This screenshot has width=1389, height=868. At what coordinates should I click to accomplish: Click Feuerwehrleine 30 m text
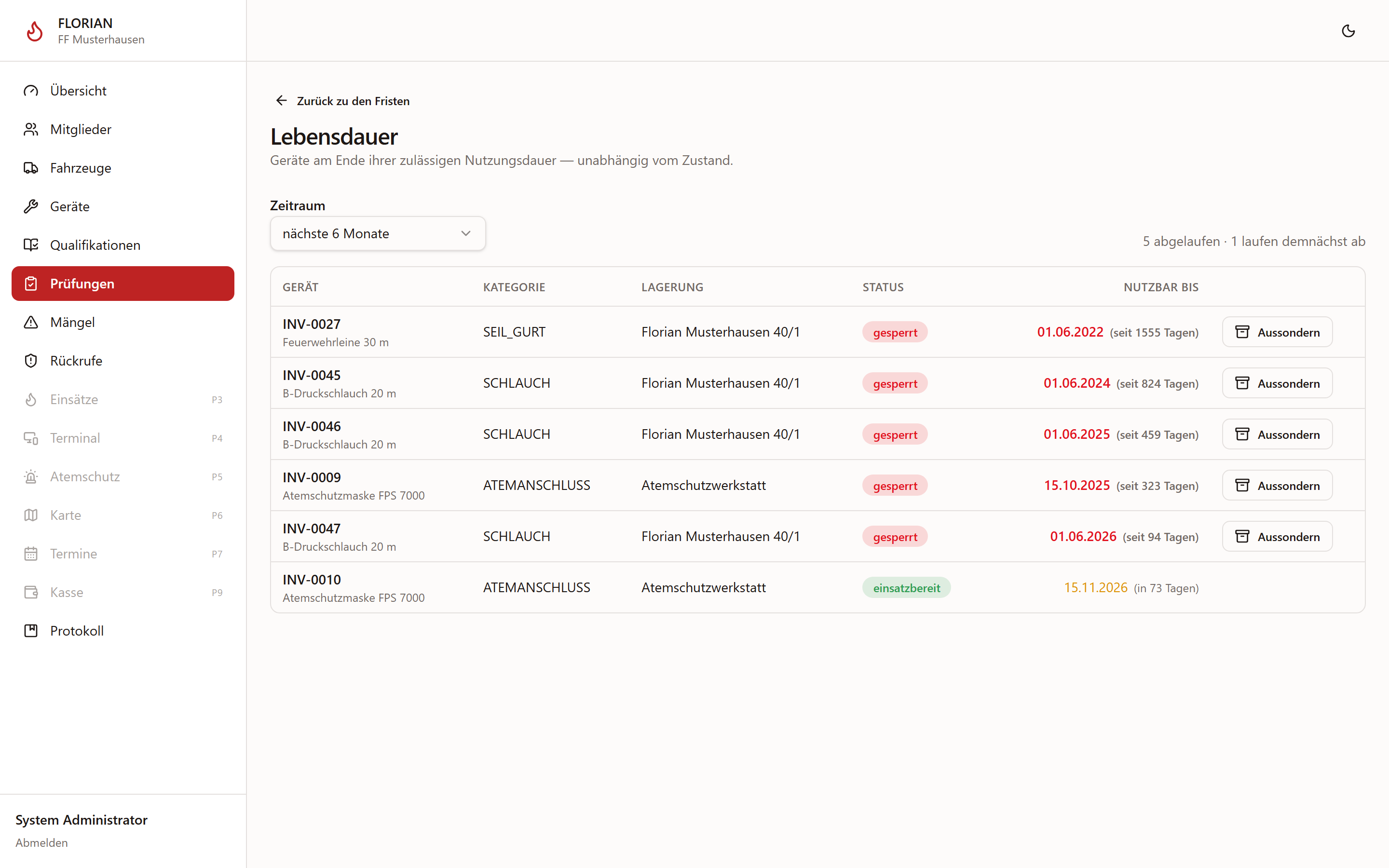(x=335, y=342)
